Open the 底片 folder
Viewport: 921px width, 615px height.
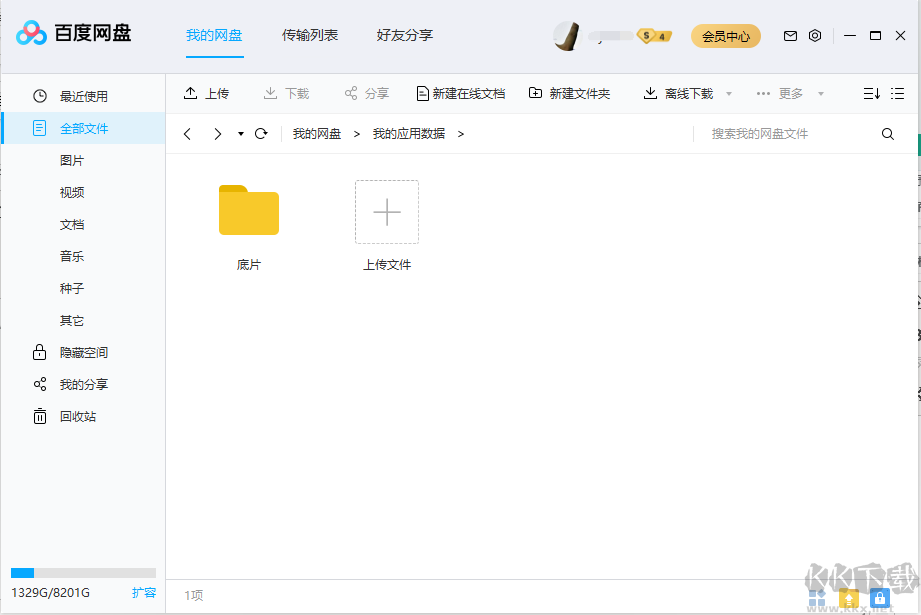pos(248,211)
